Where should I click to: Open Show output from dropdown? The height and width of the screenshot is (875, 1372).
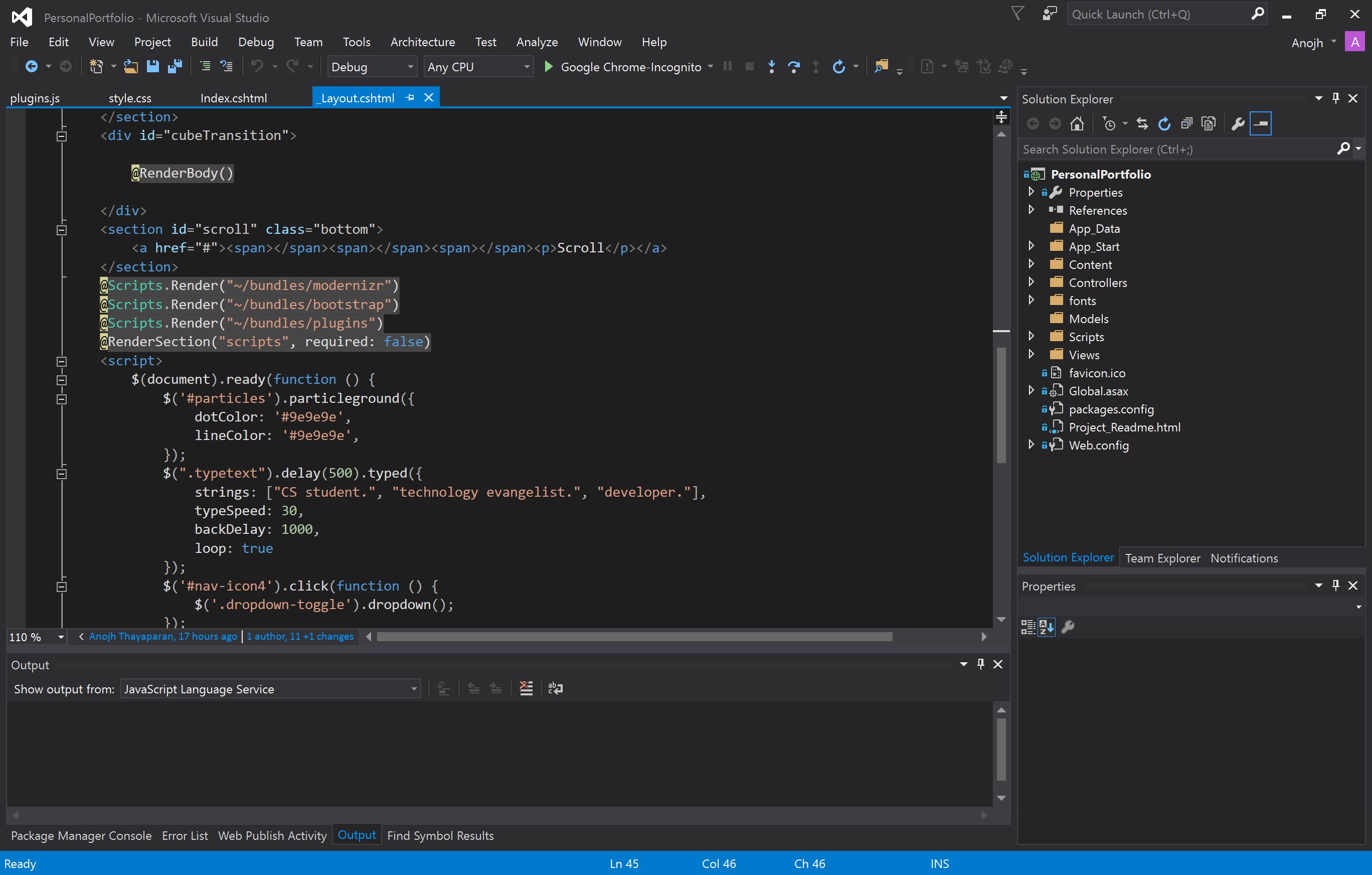271,688
